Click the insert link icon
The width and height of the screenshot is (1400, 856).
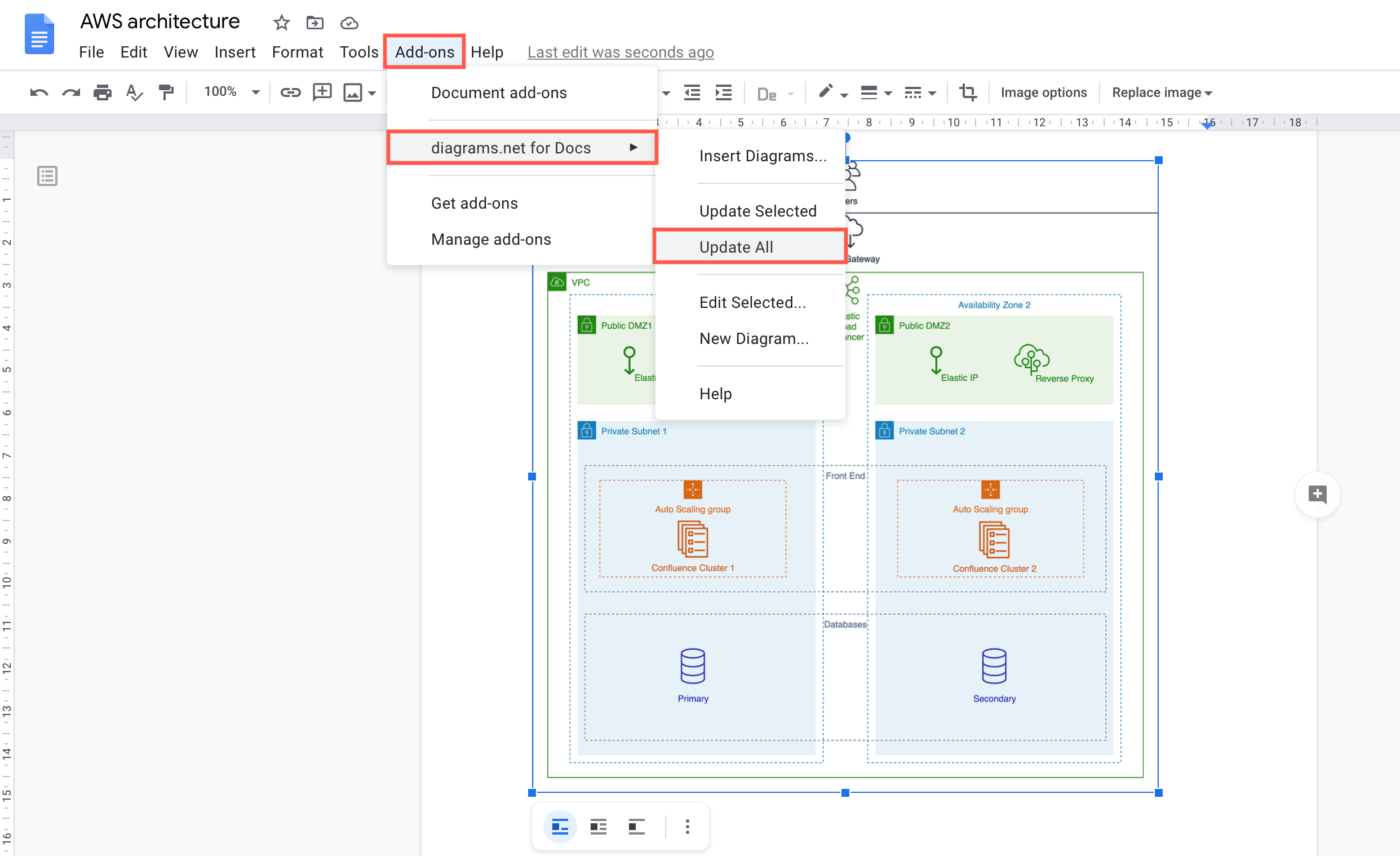[290, 92]
